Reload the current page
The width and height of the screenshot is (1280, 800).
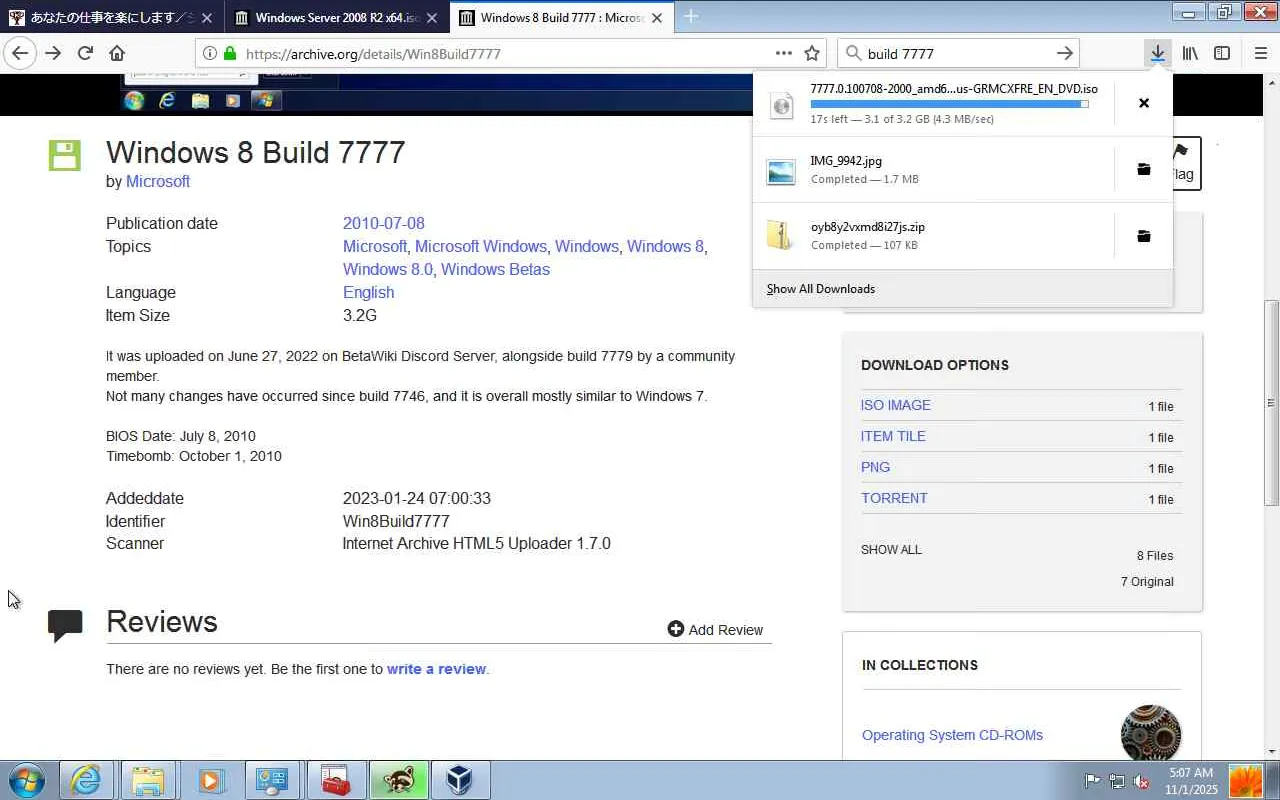(x=85, y=53)
